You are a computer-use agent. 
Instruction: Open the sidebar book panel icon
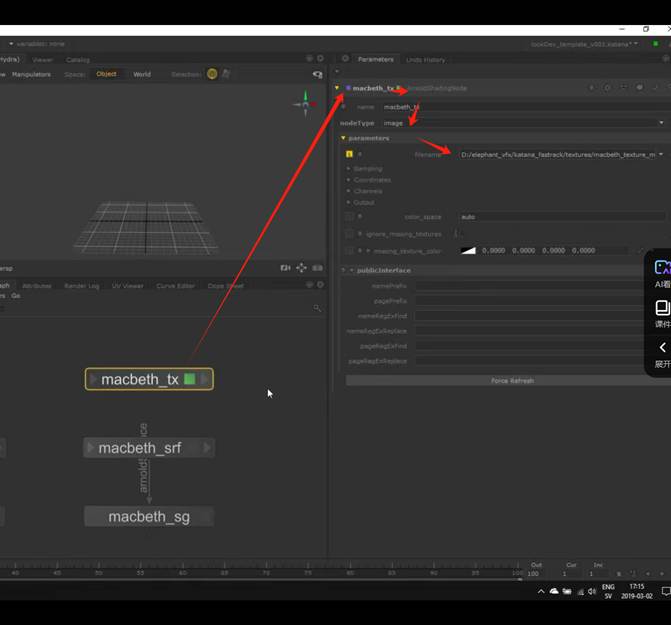662,308
